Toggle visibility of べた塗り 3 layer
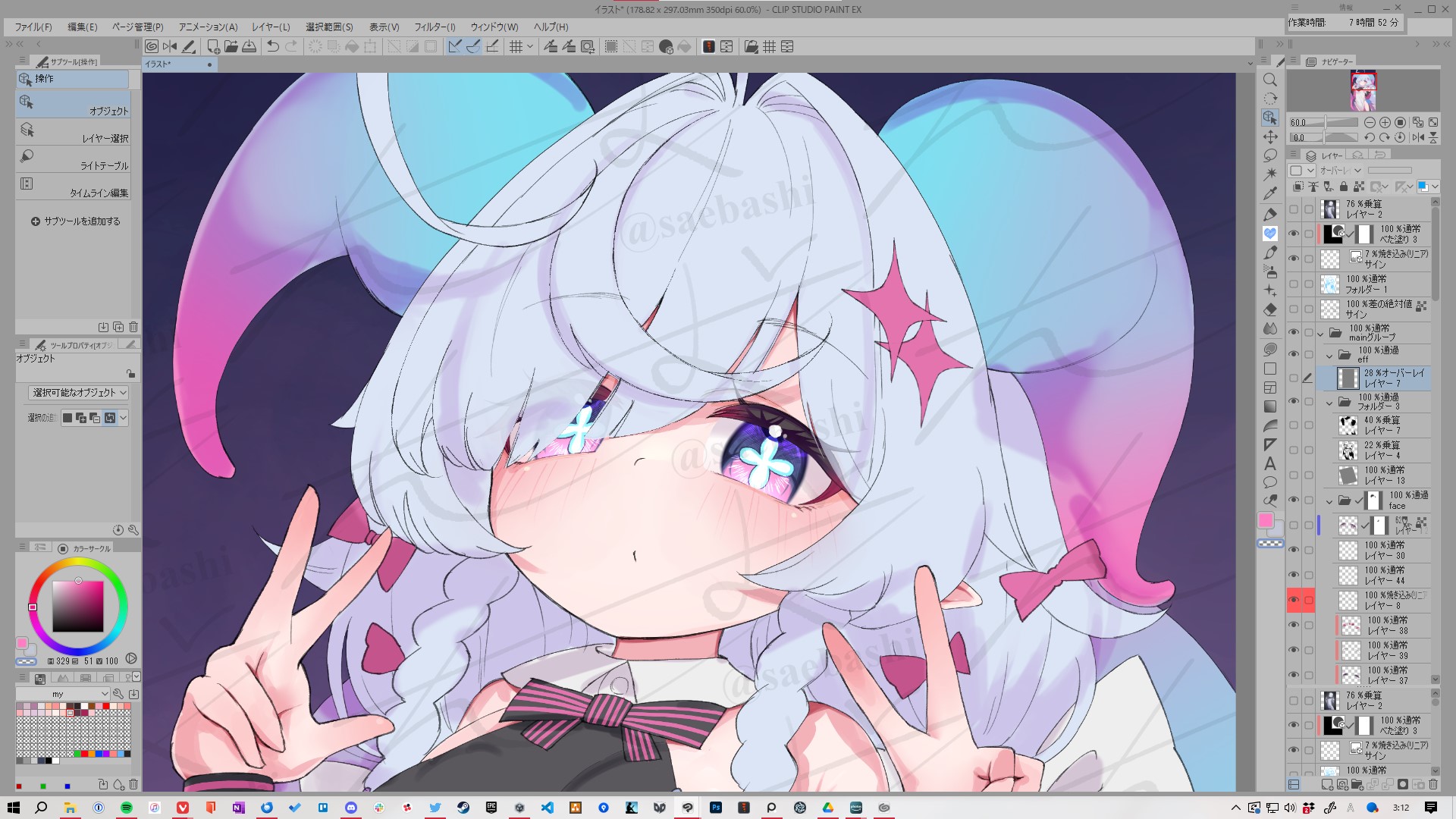1456x819 pixels. 1294,234
